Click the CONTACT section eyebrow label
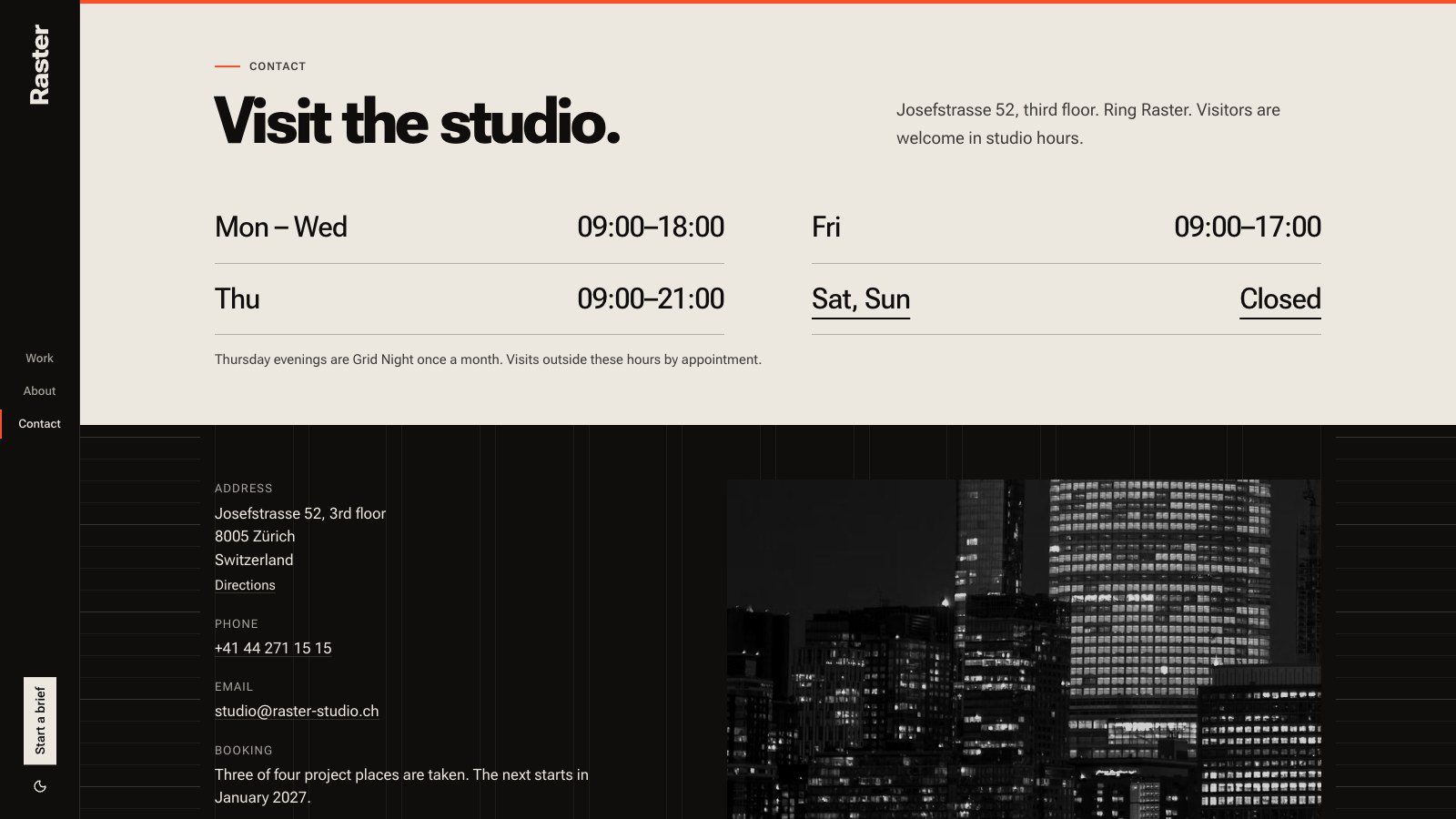Screen dimensions: 1456x819 click(278, 66)
